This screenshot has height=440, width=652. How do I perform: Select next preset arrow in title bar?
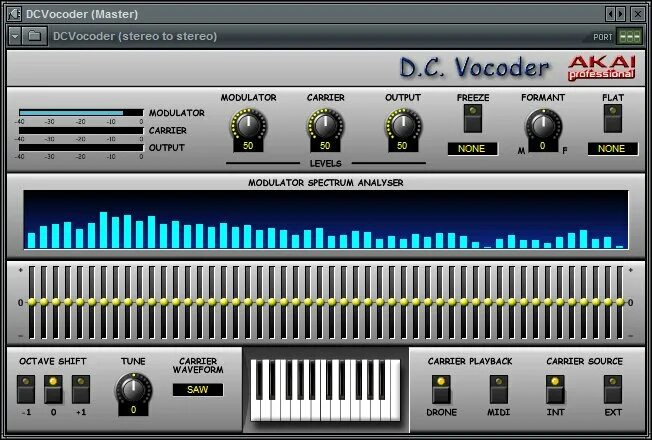coord(620,14)
